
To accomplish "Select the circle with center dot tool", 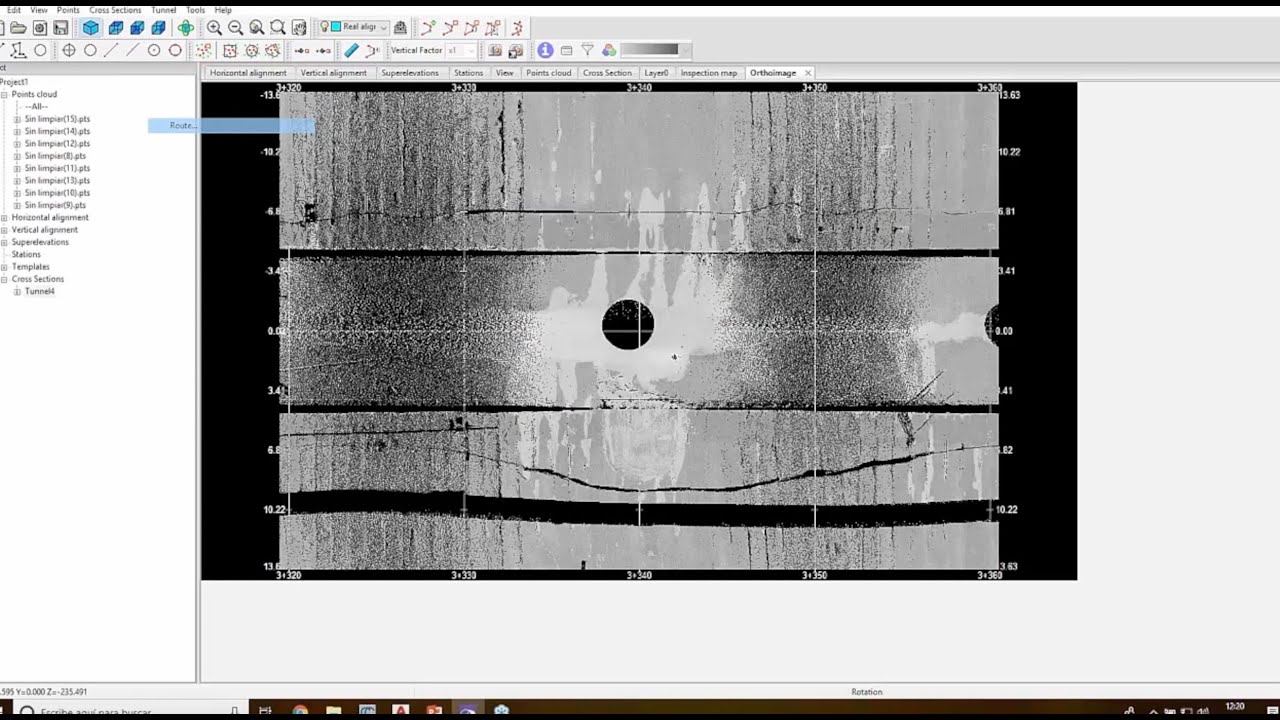I will 154,50.
